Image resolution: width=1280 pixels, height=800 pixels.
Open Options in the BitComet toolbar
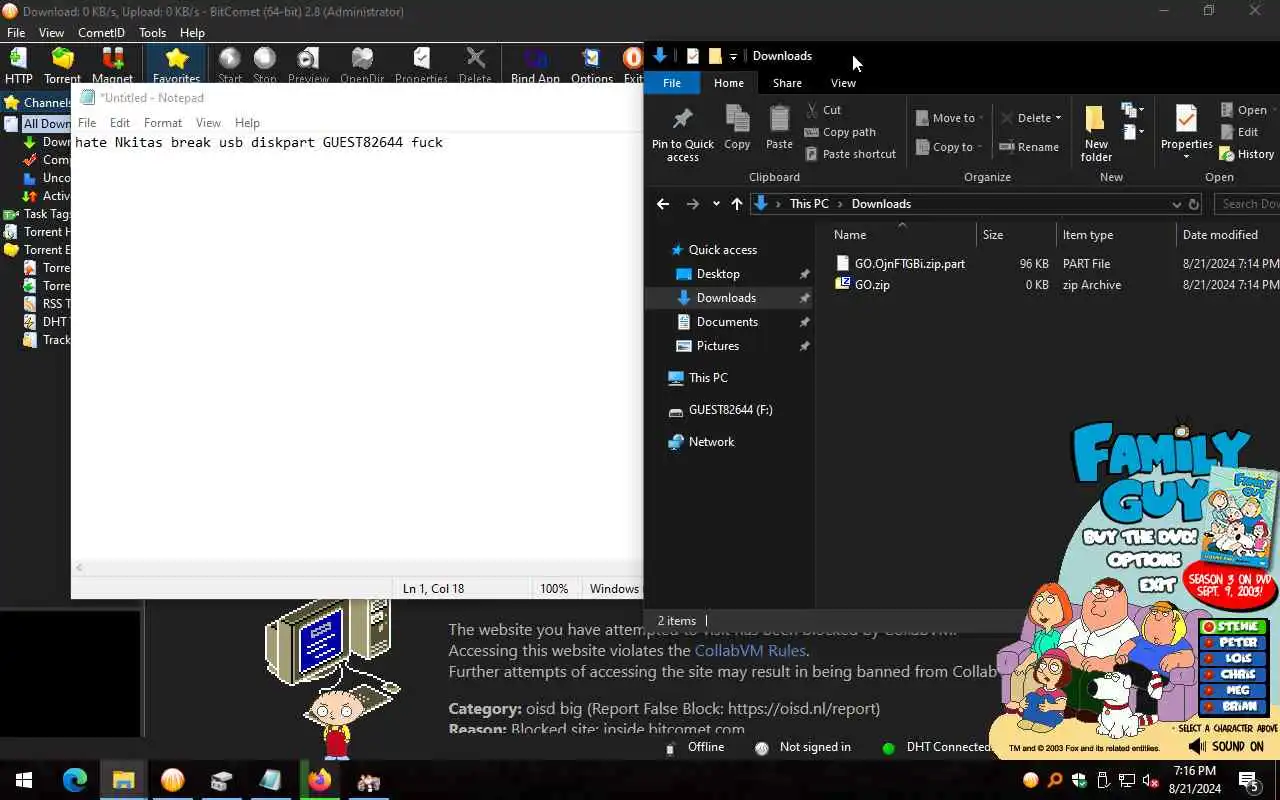(592, 66)
